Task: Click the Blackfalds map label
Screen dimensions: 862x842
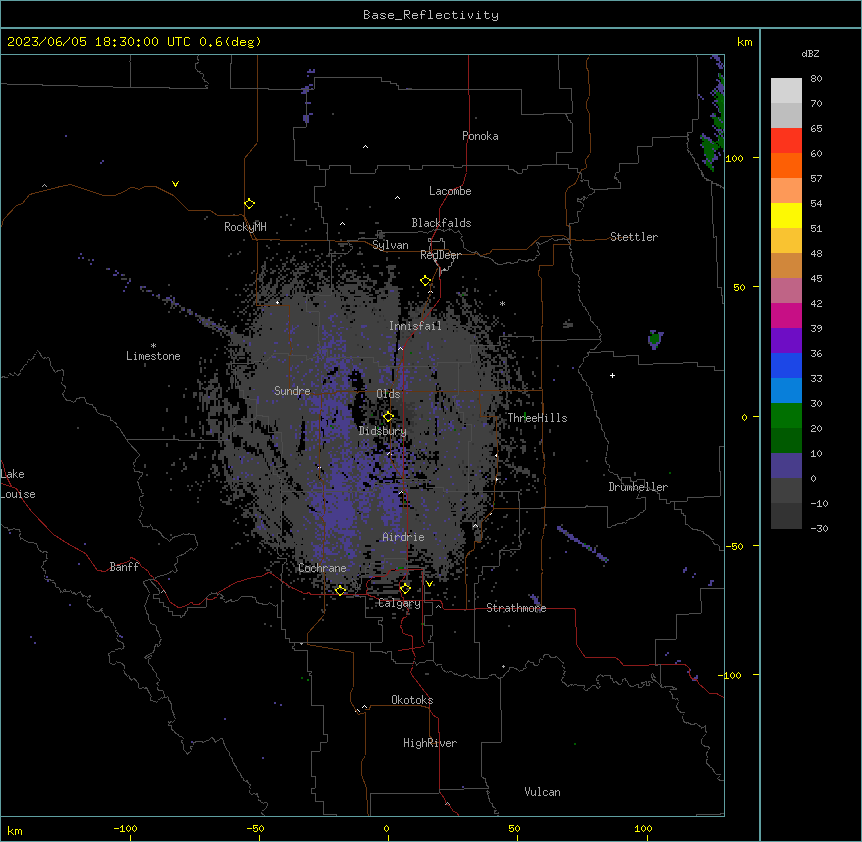Action: (x=441, y=223)
